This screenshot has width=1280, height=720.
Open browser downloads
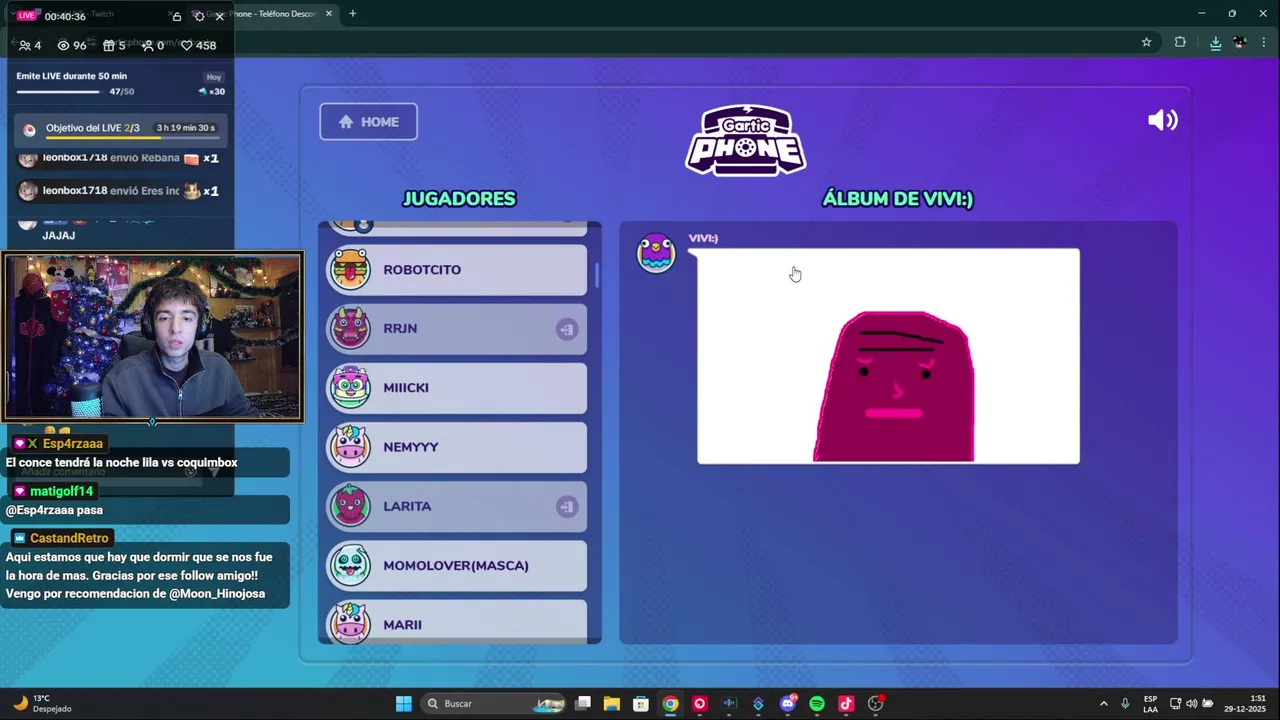(1215, 42)
